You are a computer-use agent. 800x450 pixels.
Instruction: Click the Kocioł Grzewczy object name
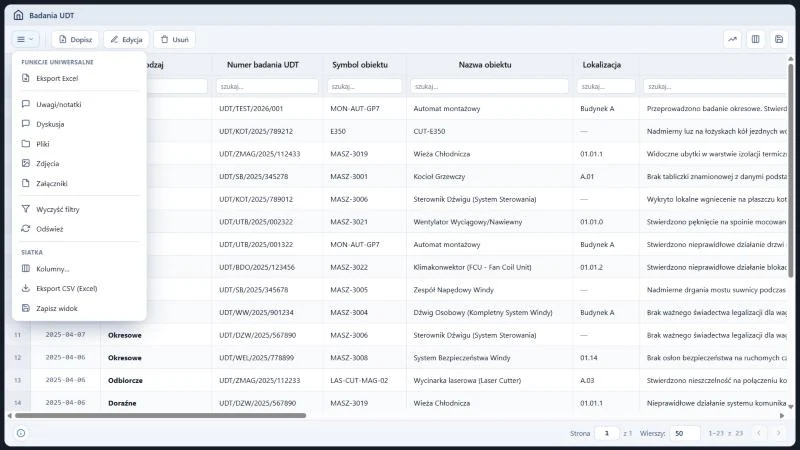pos(439,177)
